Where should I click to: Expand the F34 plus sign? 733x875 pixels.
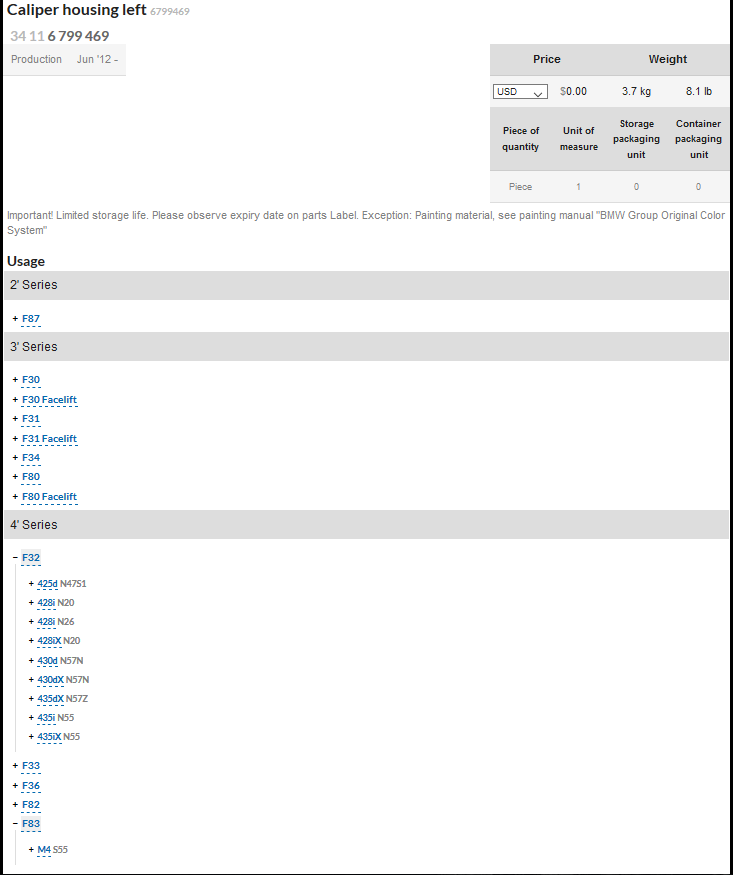pos(15,458)
